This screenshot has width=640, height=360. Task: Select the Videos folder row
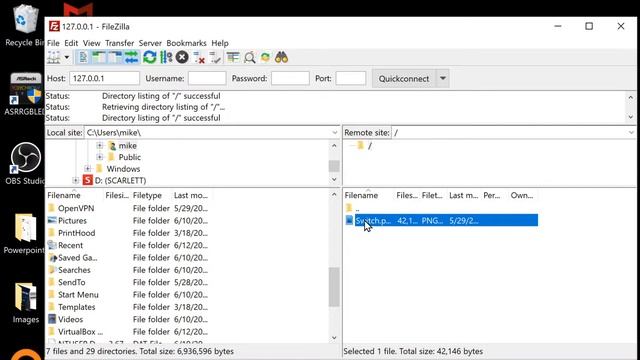point(128,319)
